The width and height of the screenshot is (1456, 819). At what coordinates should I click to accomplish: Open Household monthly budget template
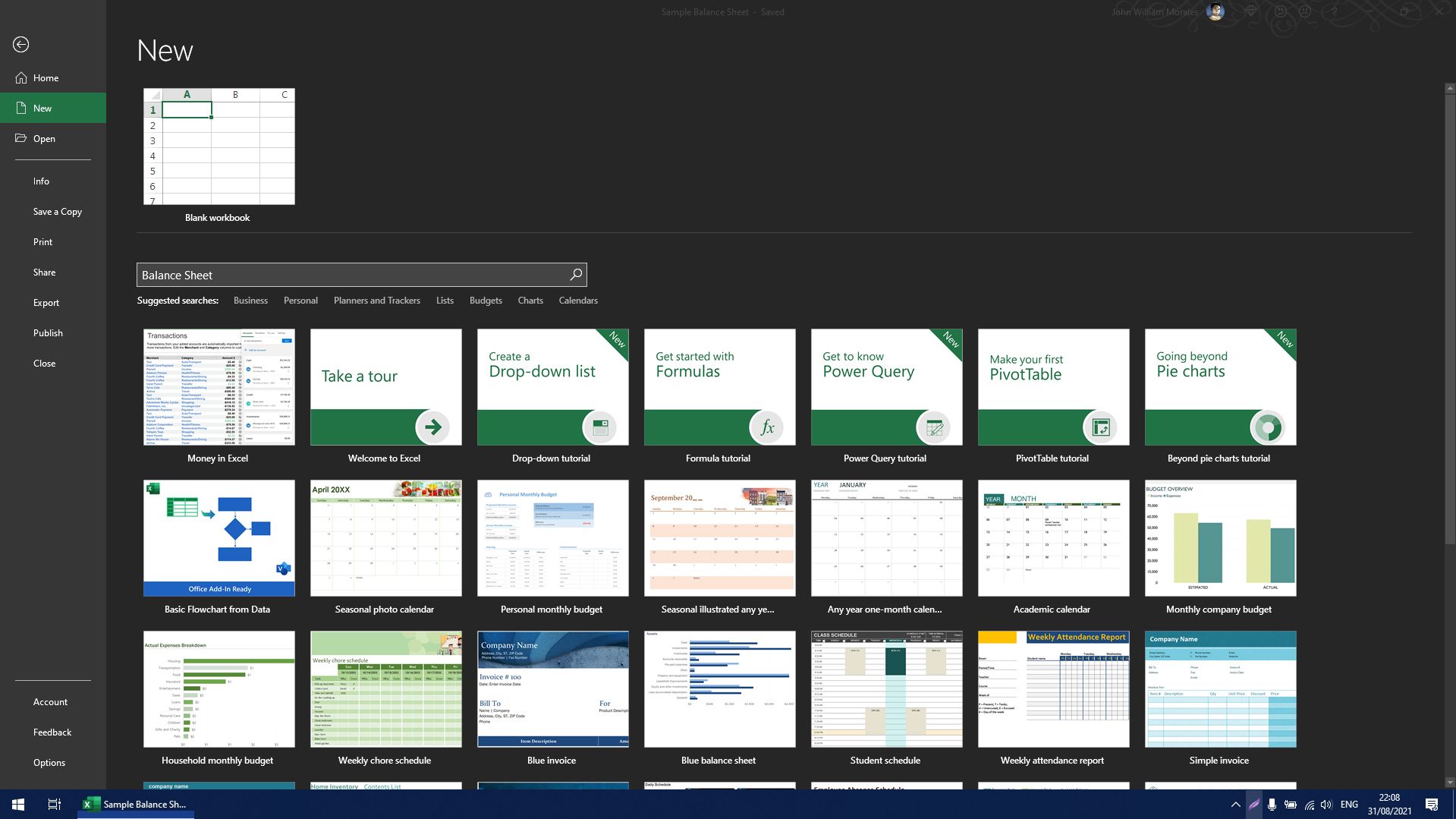(219, 689)
